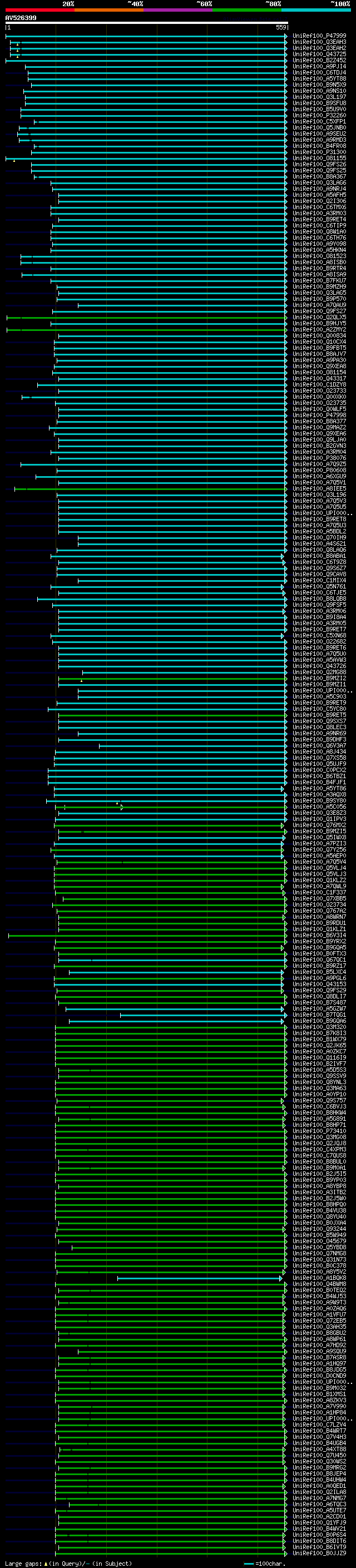The image size is (356, 1568).
Task: Open hit UniRef100_Q43725
Action: pyautogui.click(x=319, y=54)
